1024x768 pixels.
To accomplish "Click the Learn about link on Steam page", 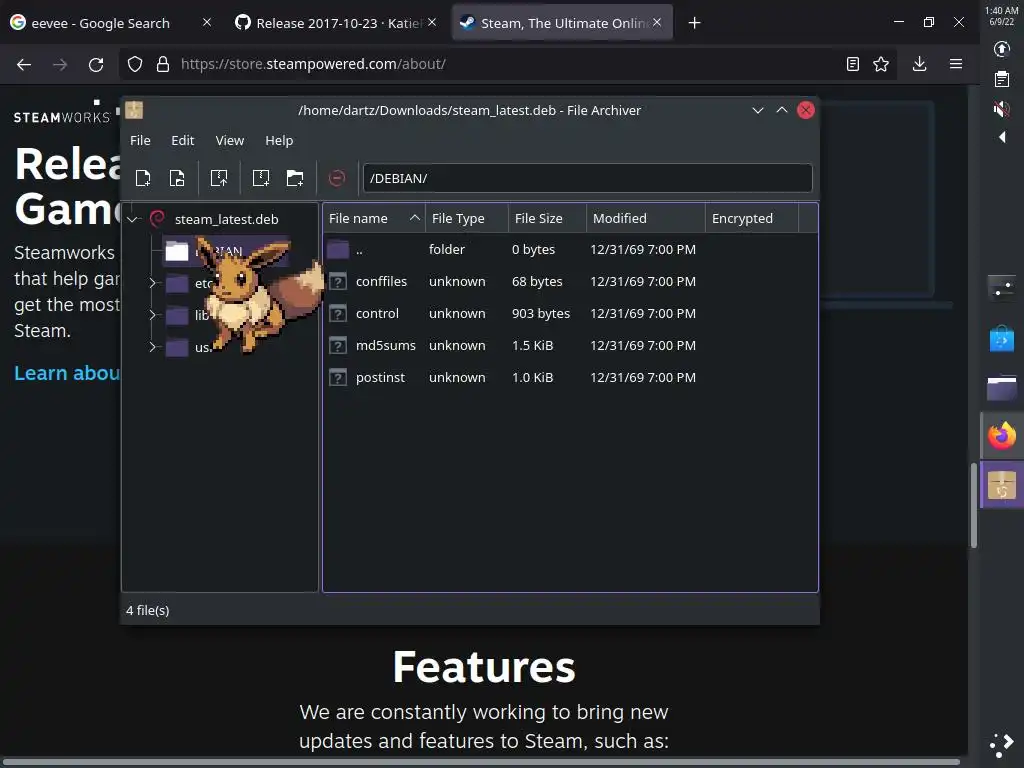I will click(x=67, y=373).
